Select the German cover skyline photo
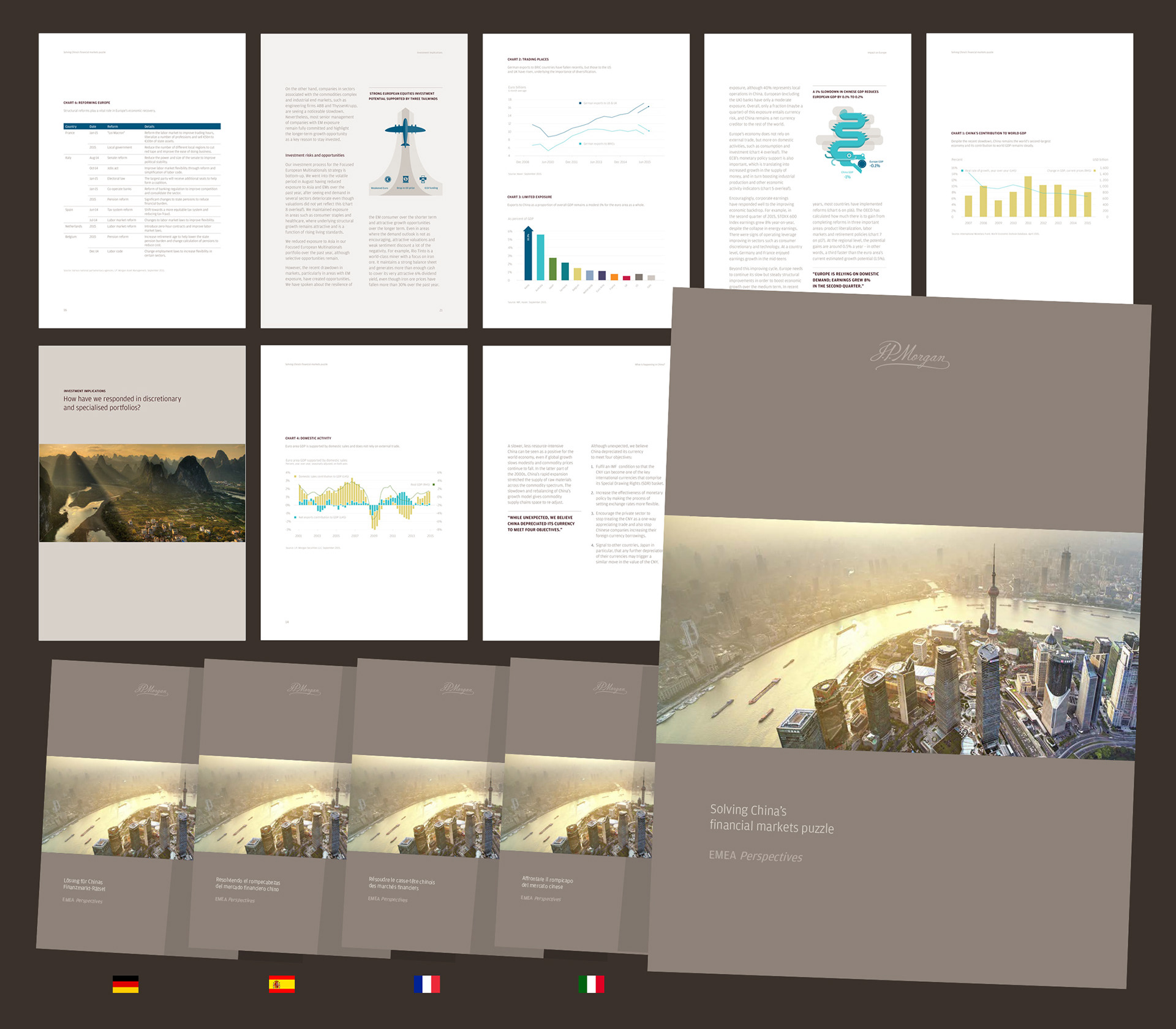 [119, 807]
